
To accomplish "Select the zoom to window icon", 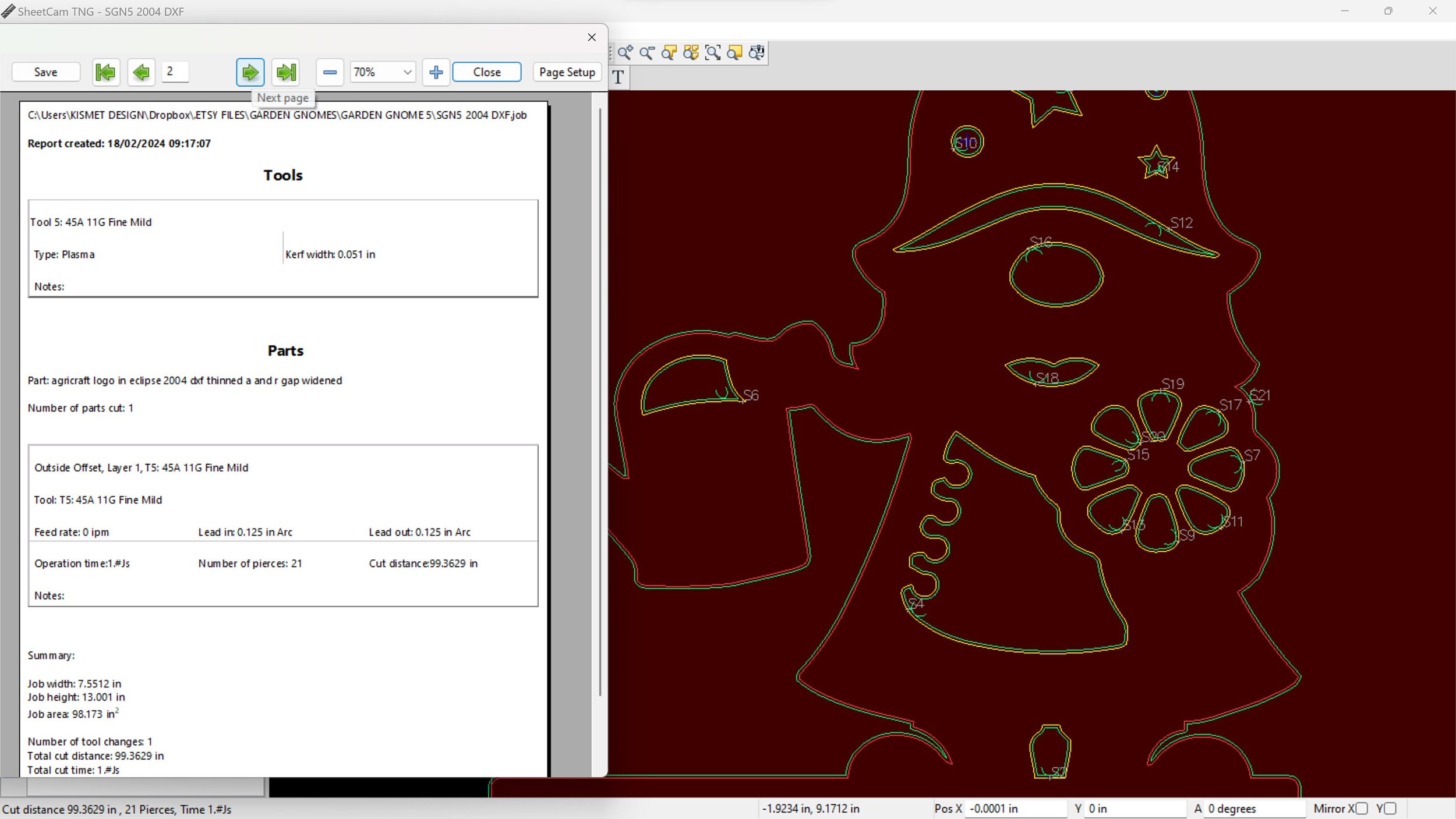I will 713,53.
